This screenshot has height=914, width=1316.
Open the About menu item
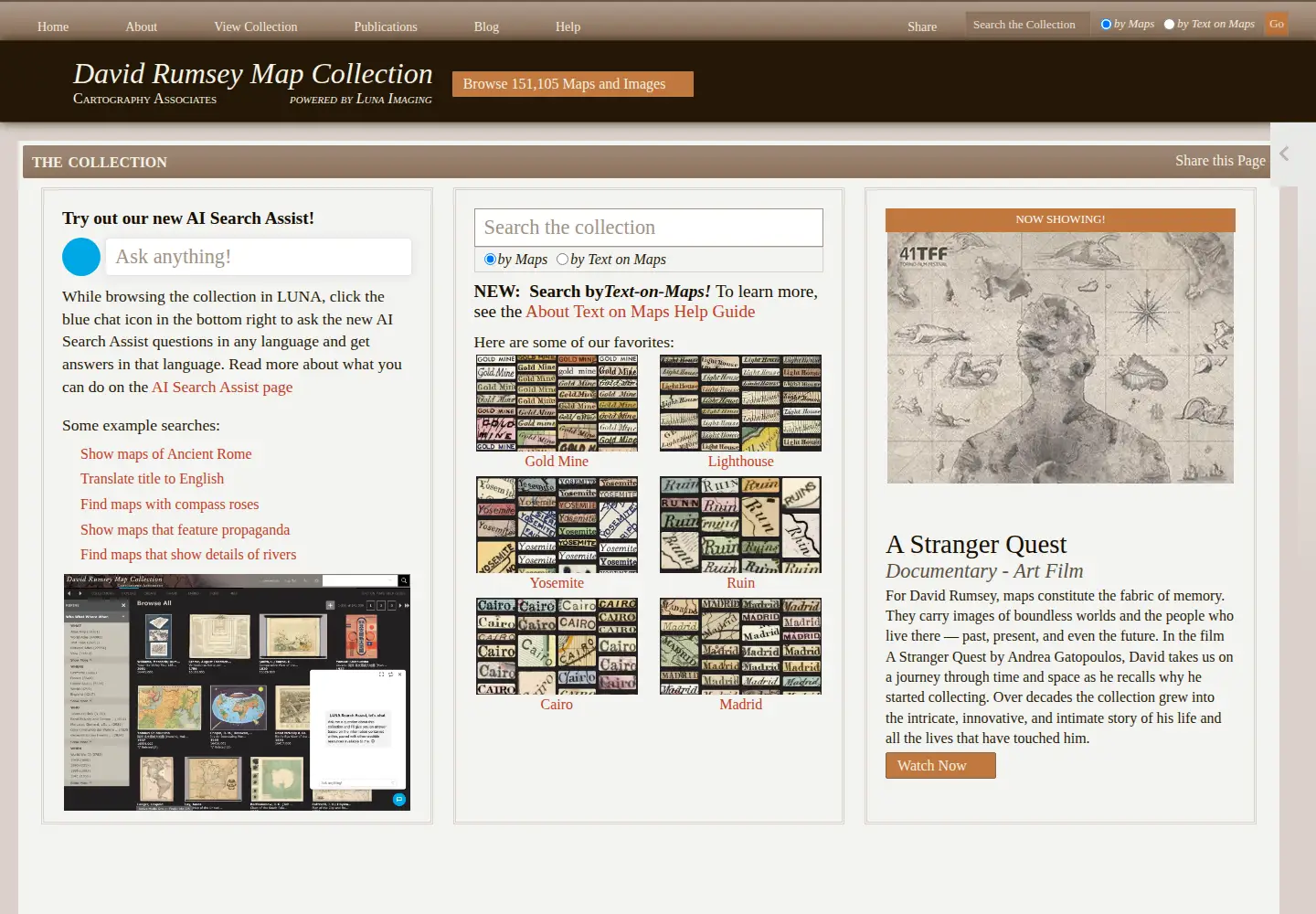pos(142,27)
